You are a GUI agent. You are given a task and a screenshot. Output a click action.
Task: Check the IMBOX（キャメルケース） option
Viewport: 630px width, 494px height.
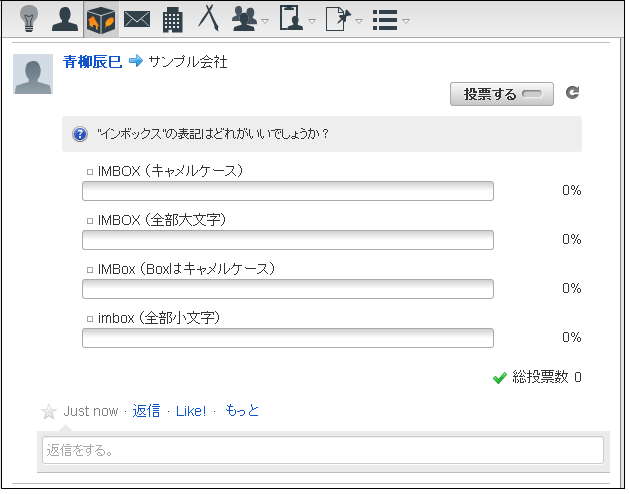click(90, 172)
